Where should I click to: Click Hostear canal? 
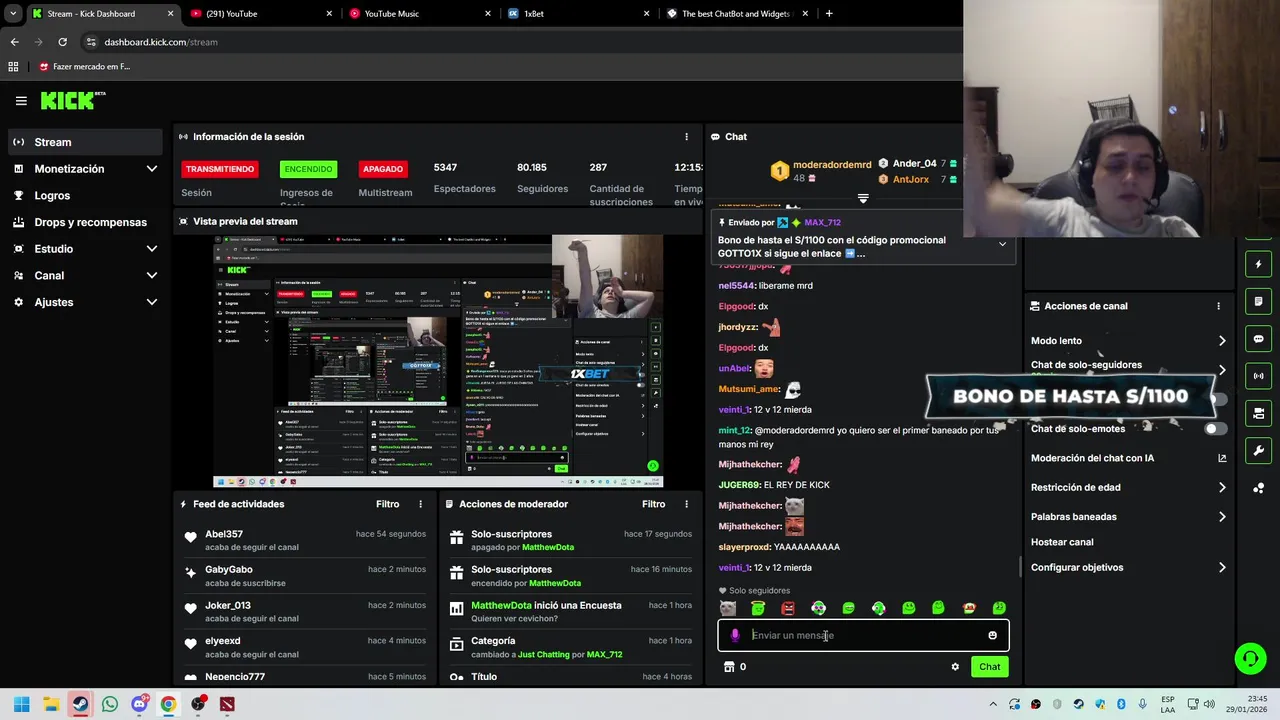tap(1062, 542)
